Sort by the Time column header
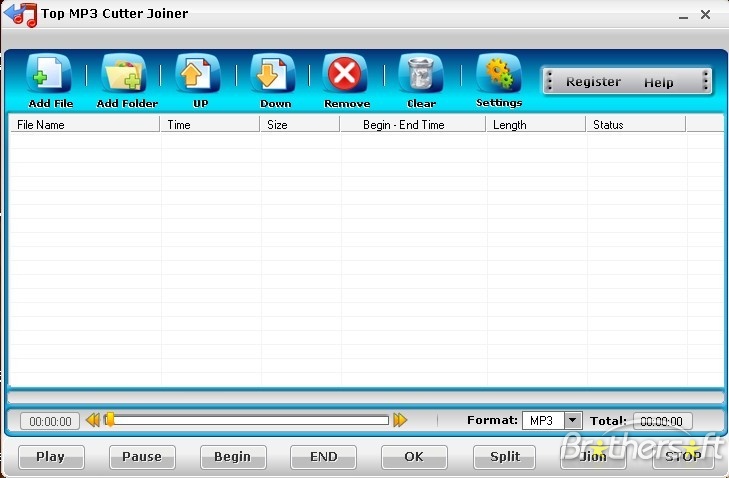Image resolution: width=729 pixels, height=478 pixels. [x=210, y=125]
